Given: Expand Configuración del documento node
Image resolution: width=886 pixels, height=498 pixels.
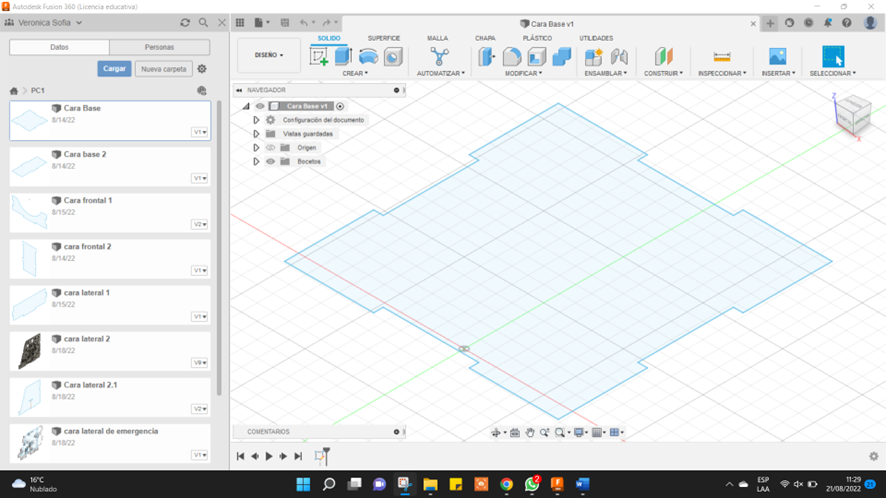Looking at the screenshot, I should (256, 120).
